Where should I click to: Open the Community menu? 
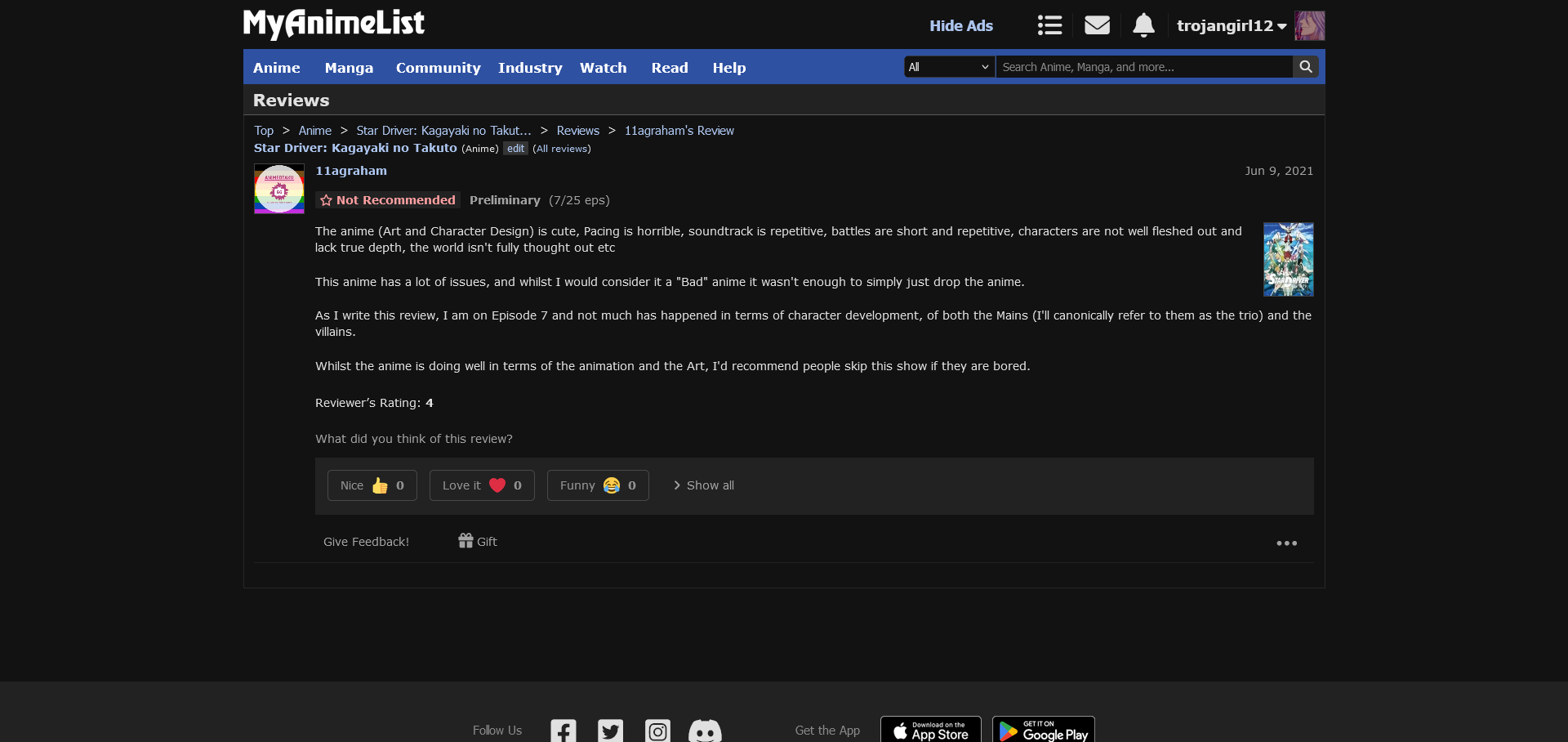pyautogui.click(x=439, y=68)
